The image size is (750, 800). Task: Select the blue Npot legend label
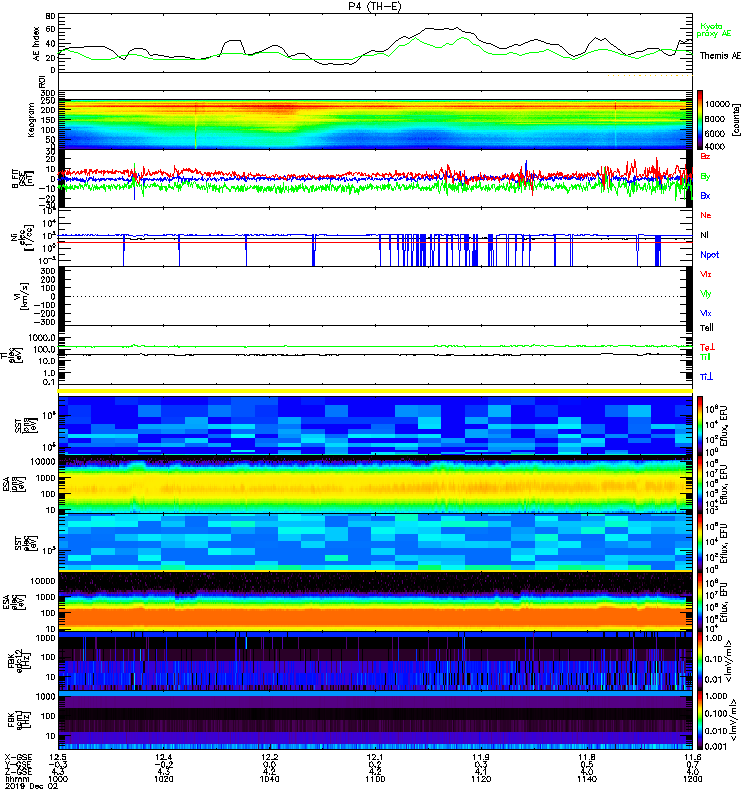tap(709, 255)
